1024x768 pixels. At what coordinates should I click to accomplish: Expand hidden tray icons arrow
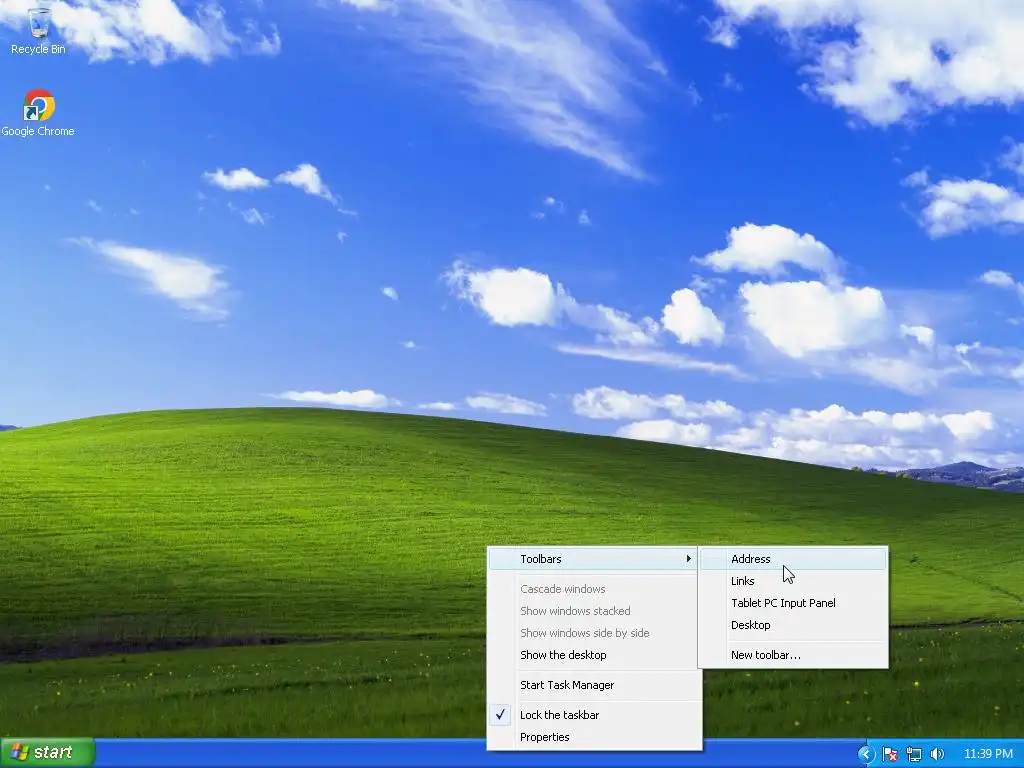click(x=866, y=754)
